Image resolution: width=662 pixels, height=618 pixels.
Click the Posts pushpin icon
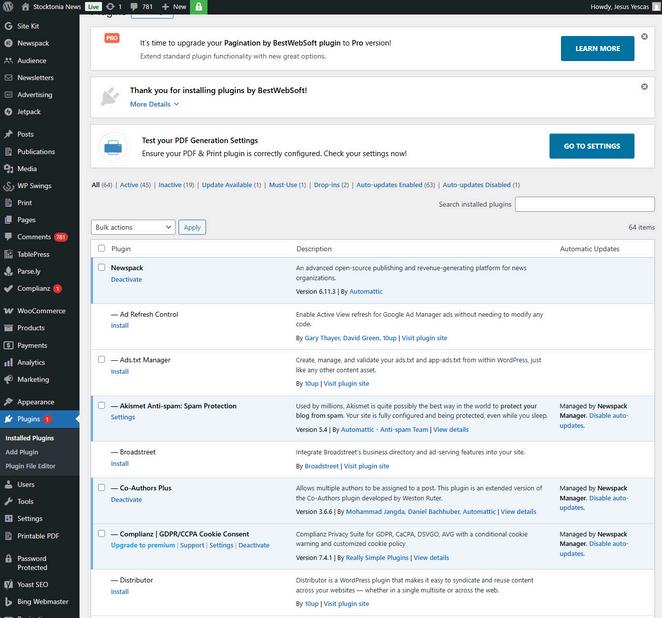coord(8,134)
